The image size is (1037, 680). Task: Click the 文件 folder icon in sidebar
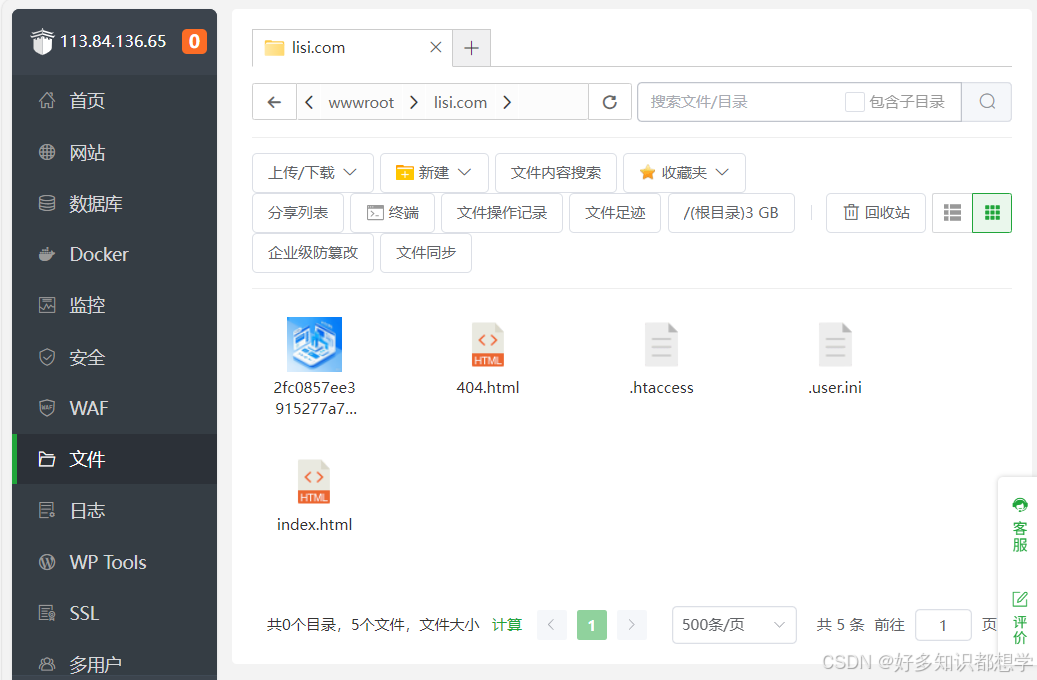[47, 459]
